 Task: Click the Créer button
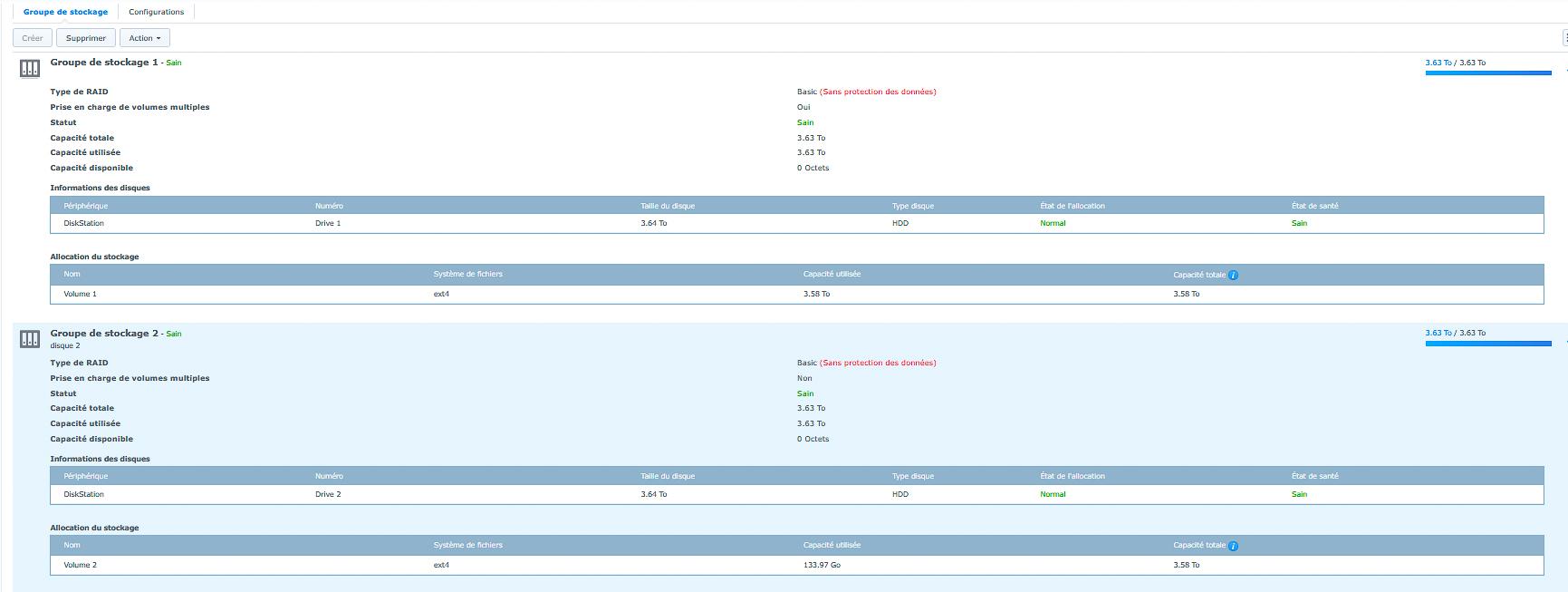coord(33,38)
